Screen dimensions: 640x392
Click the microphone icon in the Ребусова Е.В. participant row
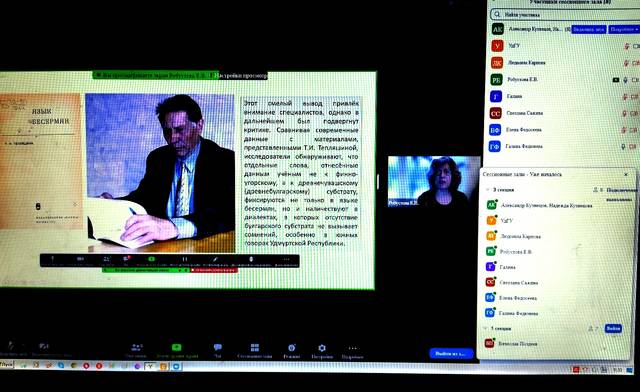click(625, 80)
